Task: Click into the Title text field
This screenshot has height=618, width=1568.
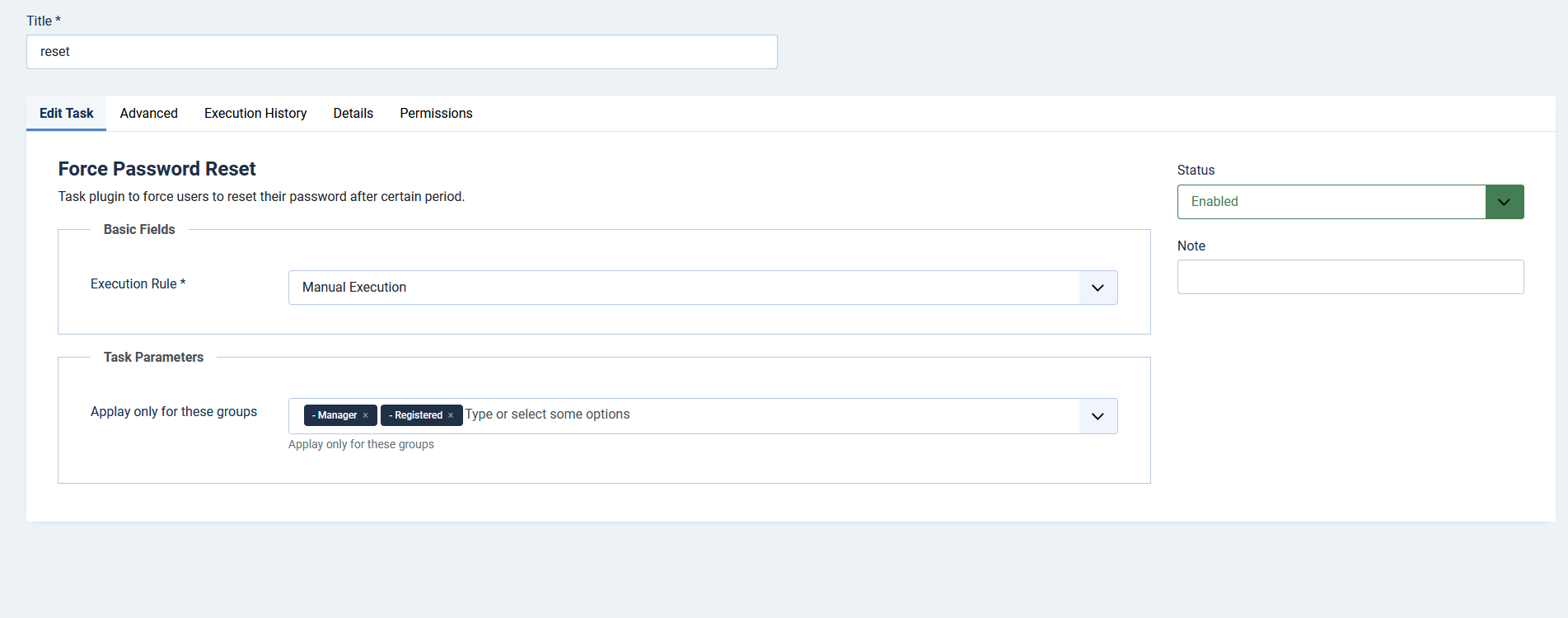Action: [401, 52]
